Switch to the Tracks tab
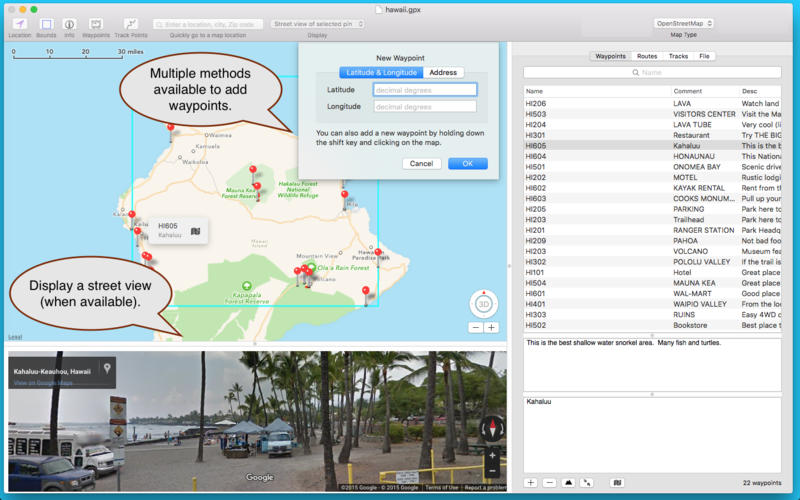 pyautogui.click(x=678, y=56)
